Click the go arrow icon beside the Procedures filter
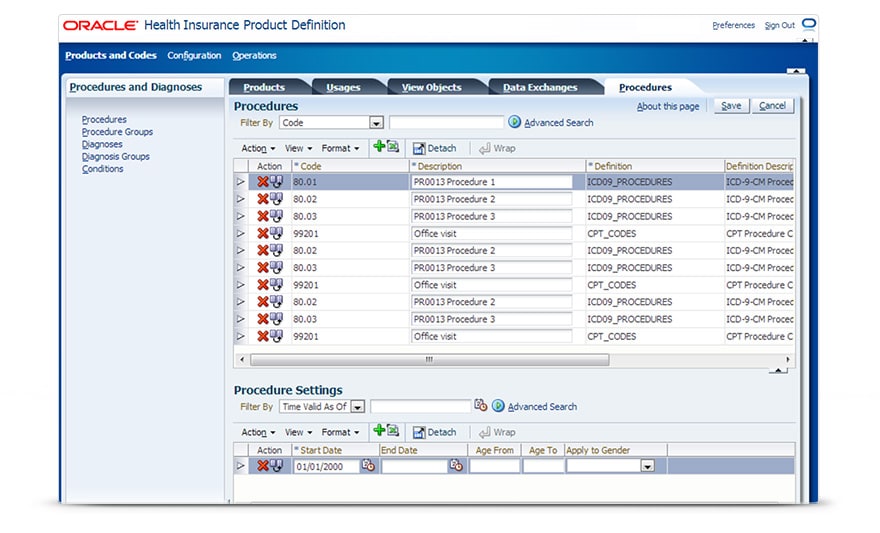 pos(515,122)
